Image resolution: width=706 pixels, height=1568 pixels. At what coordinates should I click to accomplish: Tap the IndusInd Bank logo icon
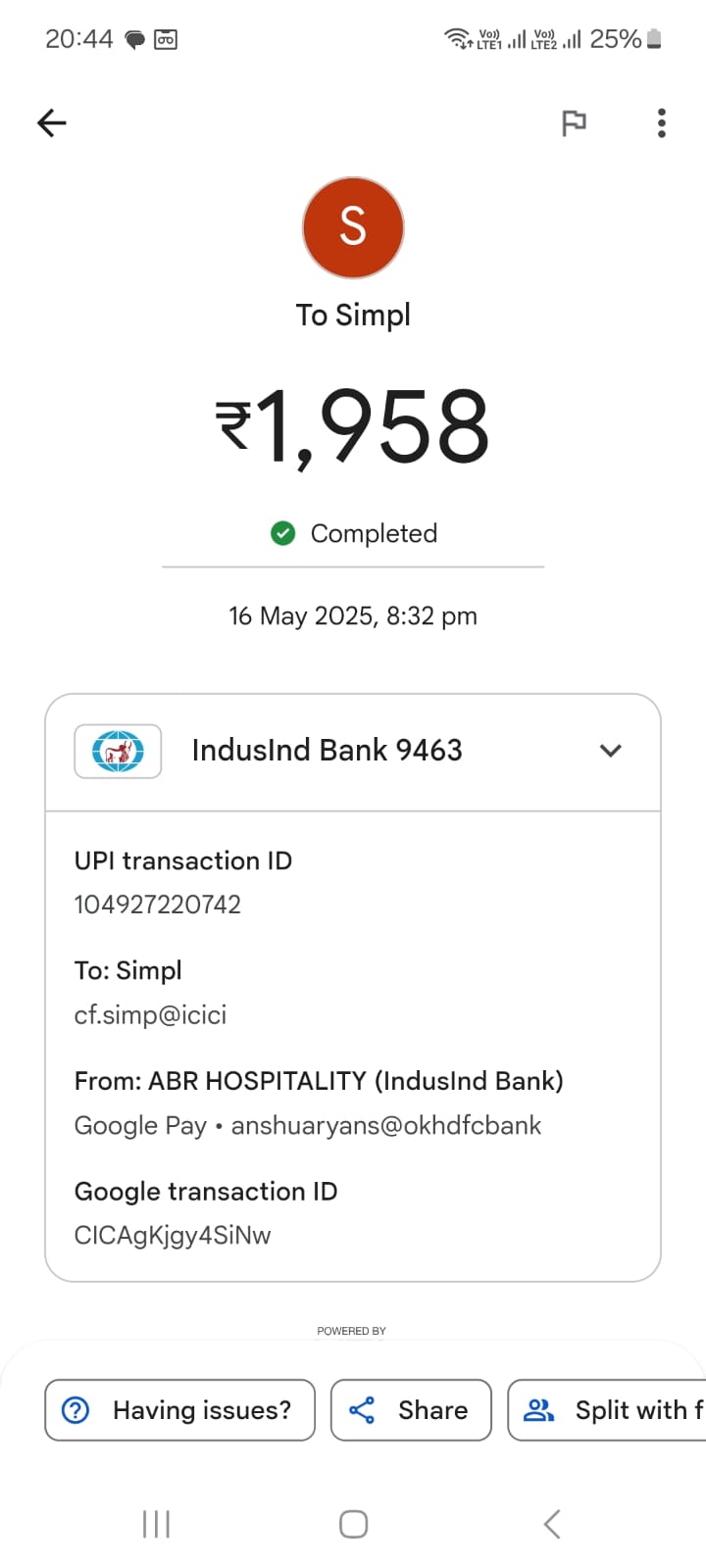pyautogui.click(x=118, y=752)
